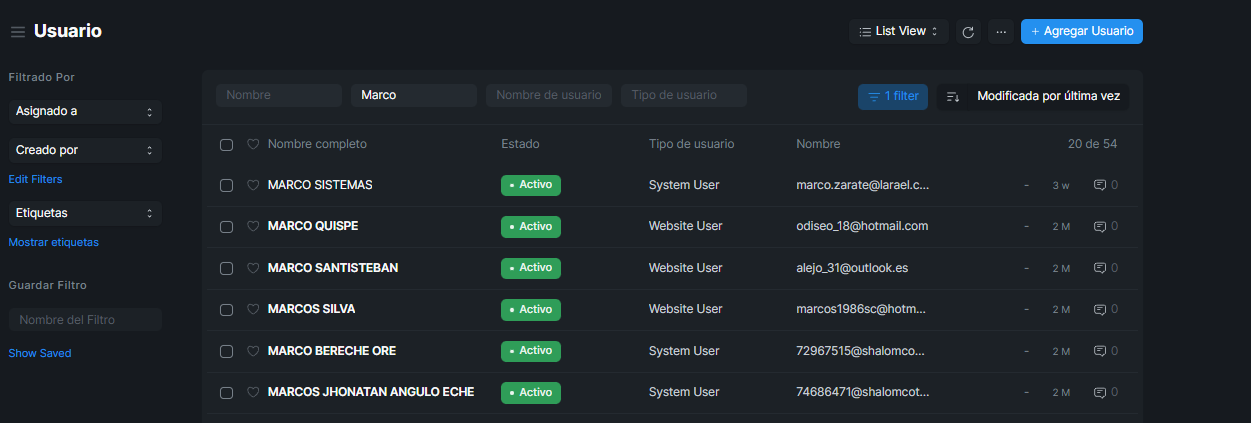Open Modificada por última vez sort menu

point(1047,97)
